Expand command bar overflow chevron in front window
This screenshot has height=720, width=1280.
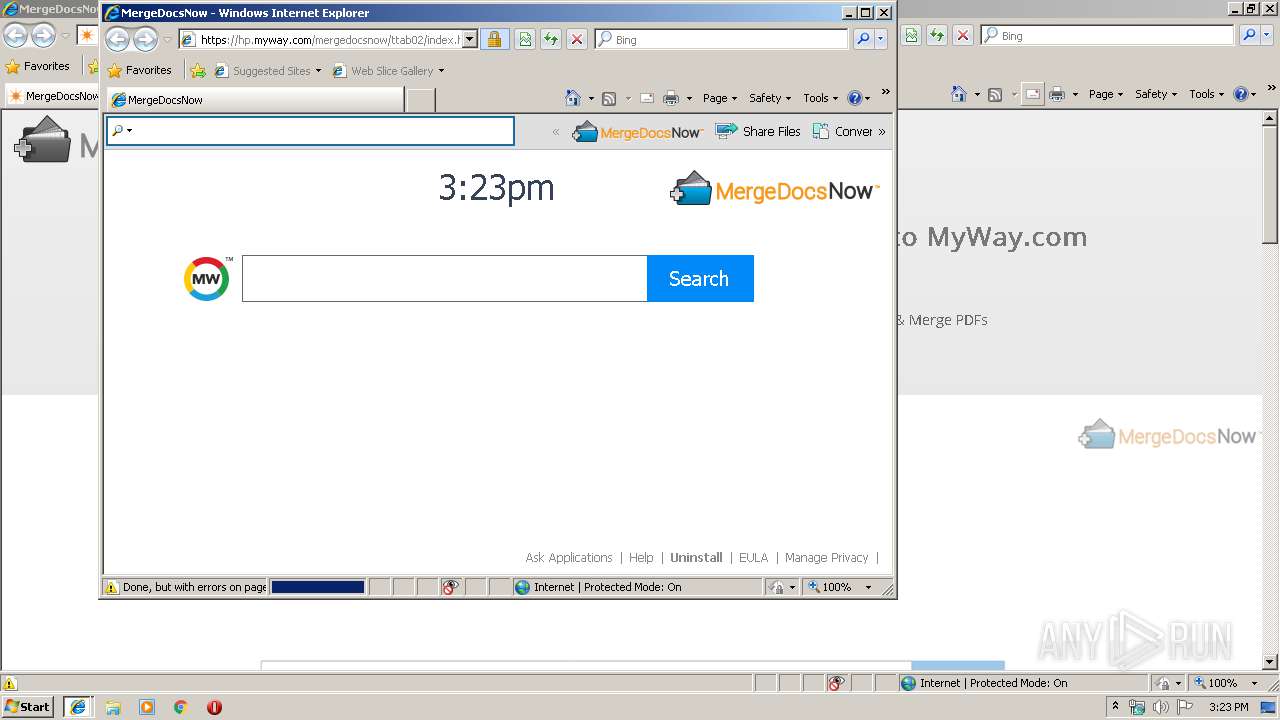885,93
